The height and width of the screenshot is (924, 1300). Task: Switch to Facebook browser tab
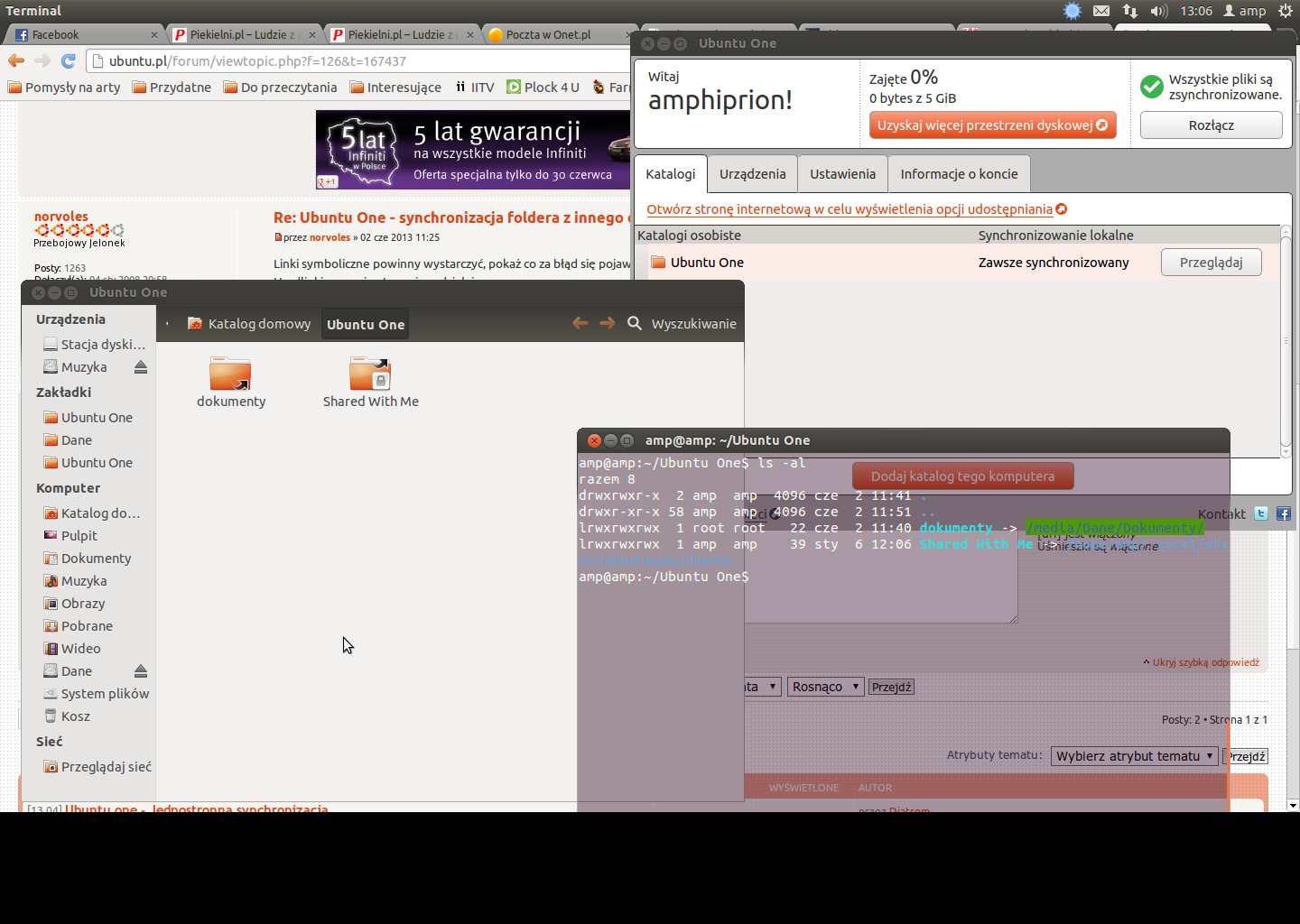click(86, 34)
